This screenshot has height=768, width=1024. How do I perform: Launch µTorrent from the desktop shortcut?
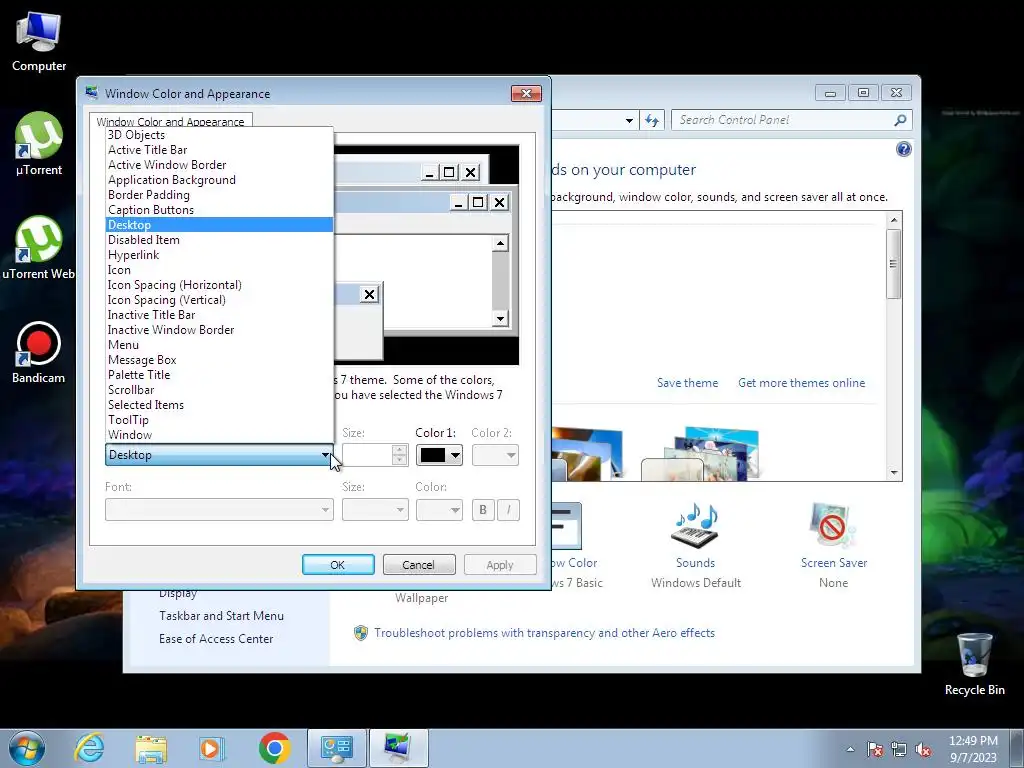(39, 144)
